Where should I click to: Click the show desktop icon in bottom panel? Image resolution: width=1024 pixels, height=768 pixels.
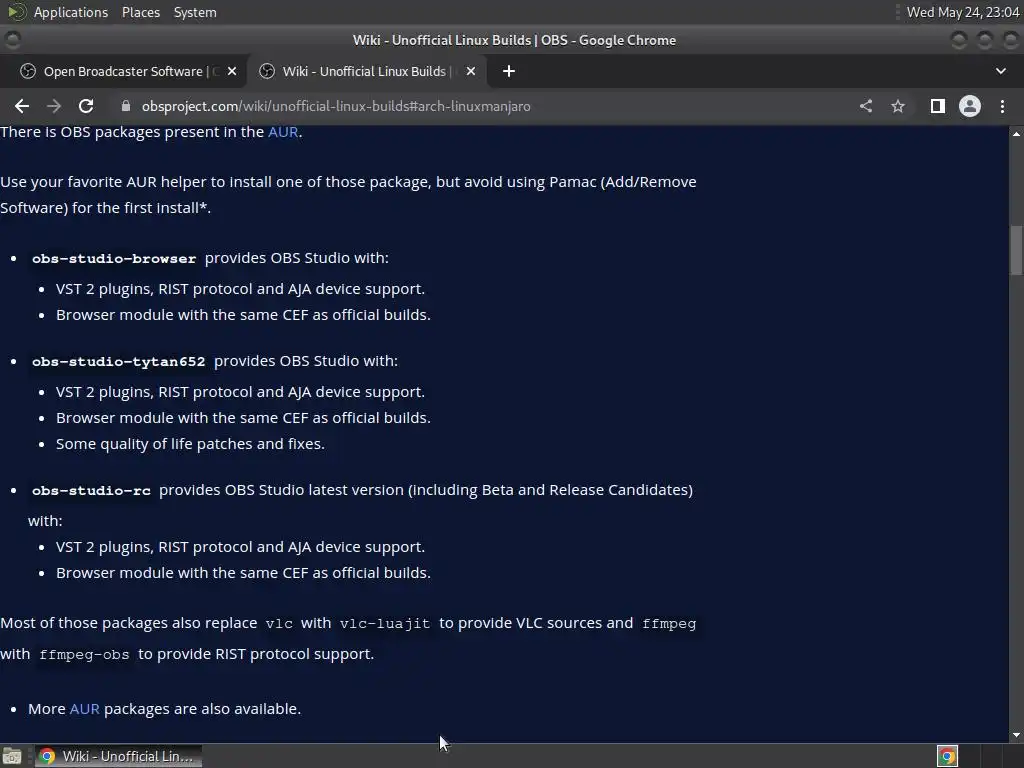coord(12,756)
